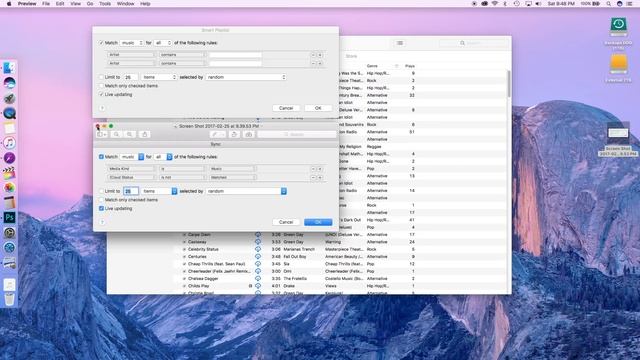640x360 pixels.
Task: Click in the iTunes search field
Action: click(x=473, y=43)
